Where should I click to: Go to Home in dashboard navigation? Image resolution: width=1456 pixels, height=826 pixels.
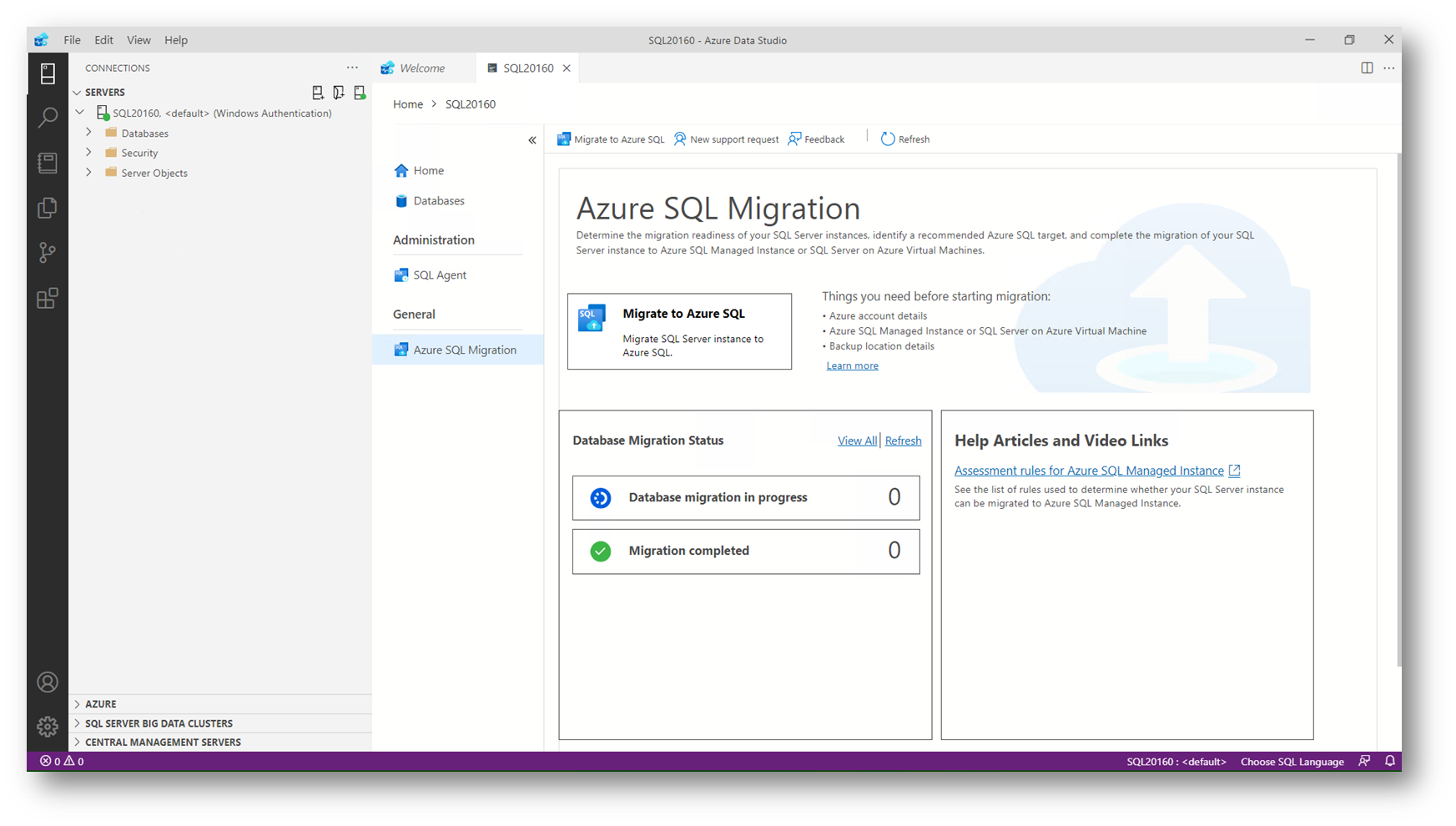tap(420, 171)
